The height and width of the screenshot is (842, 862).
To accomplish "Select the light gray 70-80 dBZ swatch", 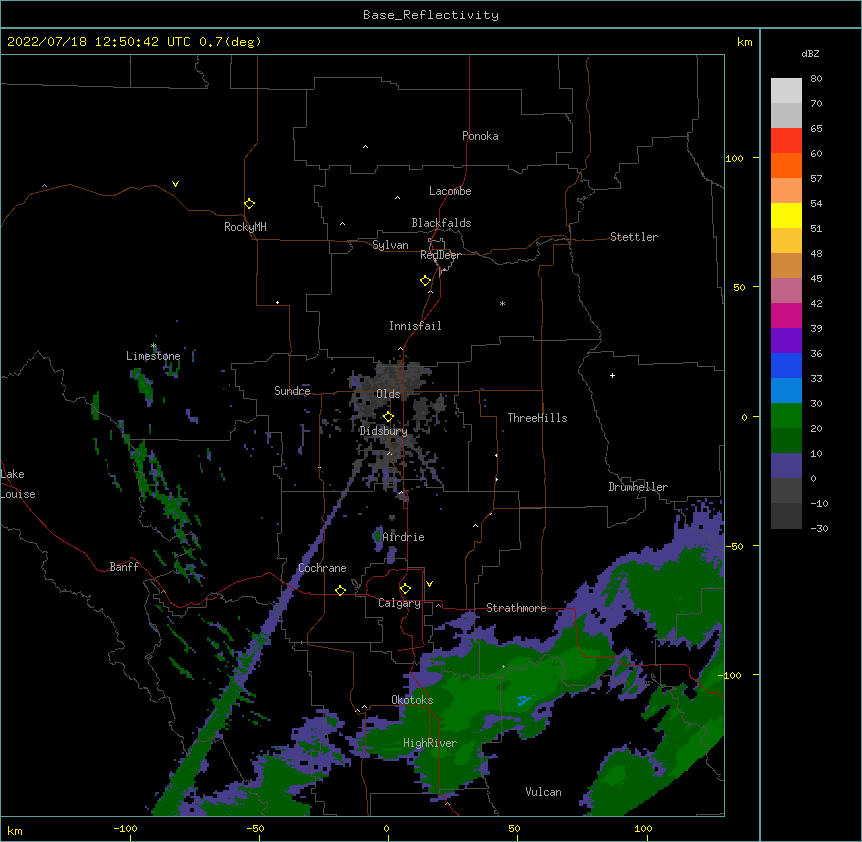I will [x=786, y=91].
